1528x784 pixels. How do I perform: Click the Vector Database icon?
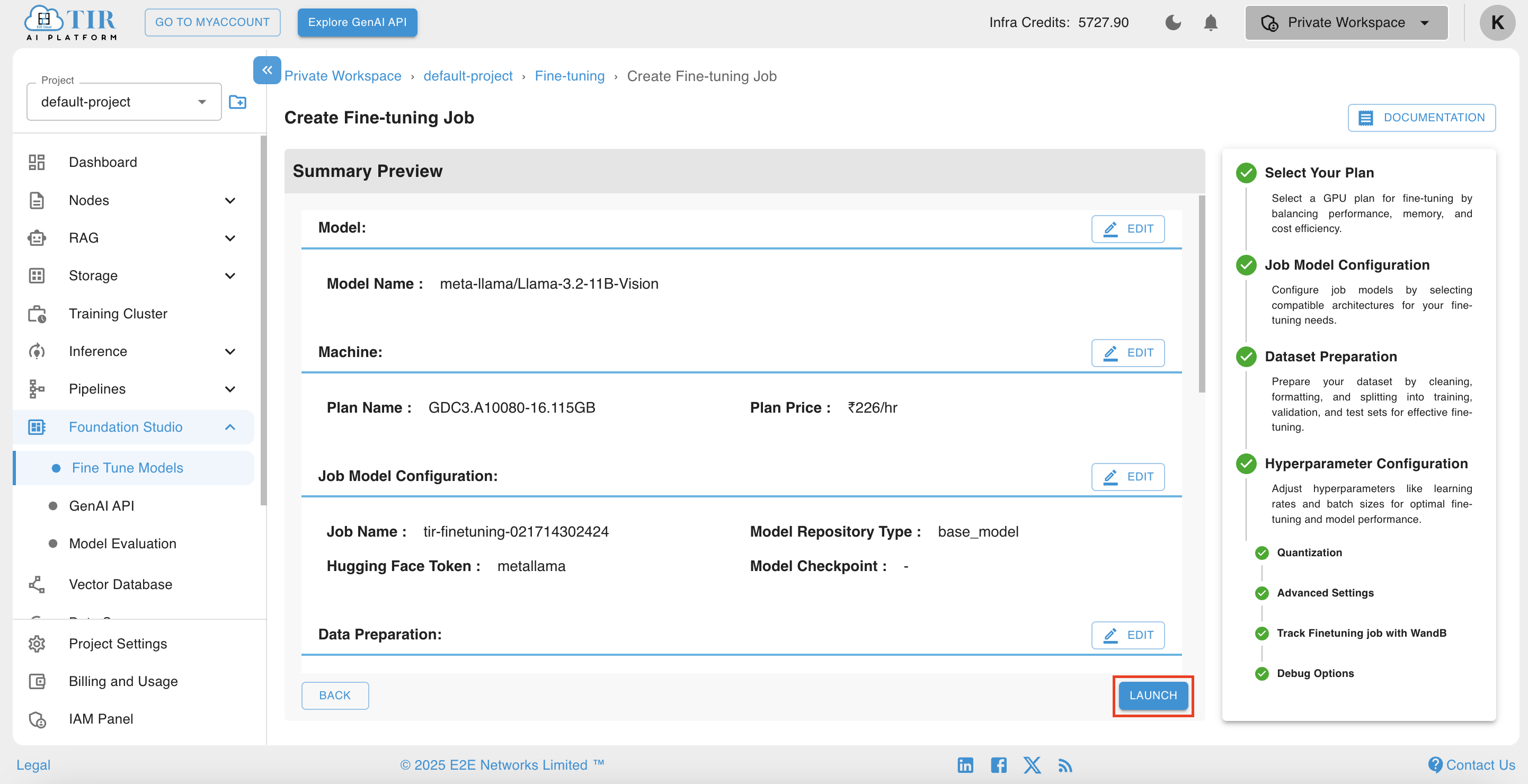(37, 584)
